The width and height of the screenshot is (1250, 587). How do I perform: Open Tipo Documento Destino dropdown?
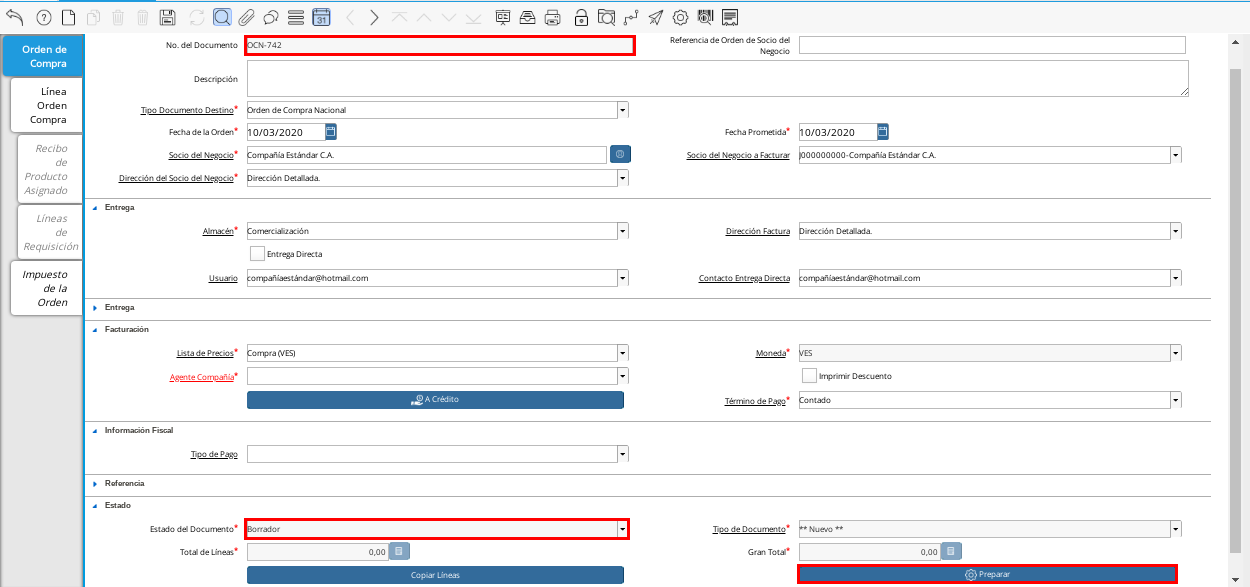coord(622,110)
